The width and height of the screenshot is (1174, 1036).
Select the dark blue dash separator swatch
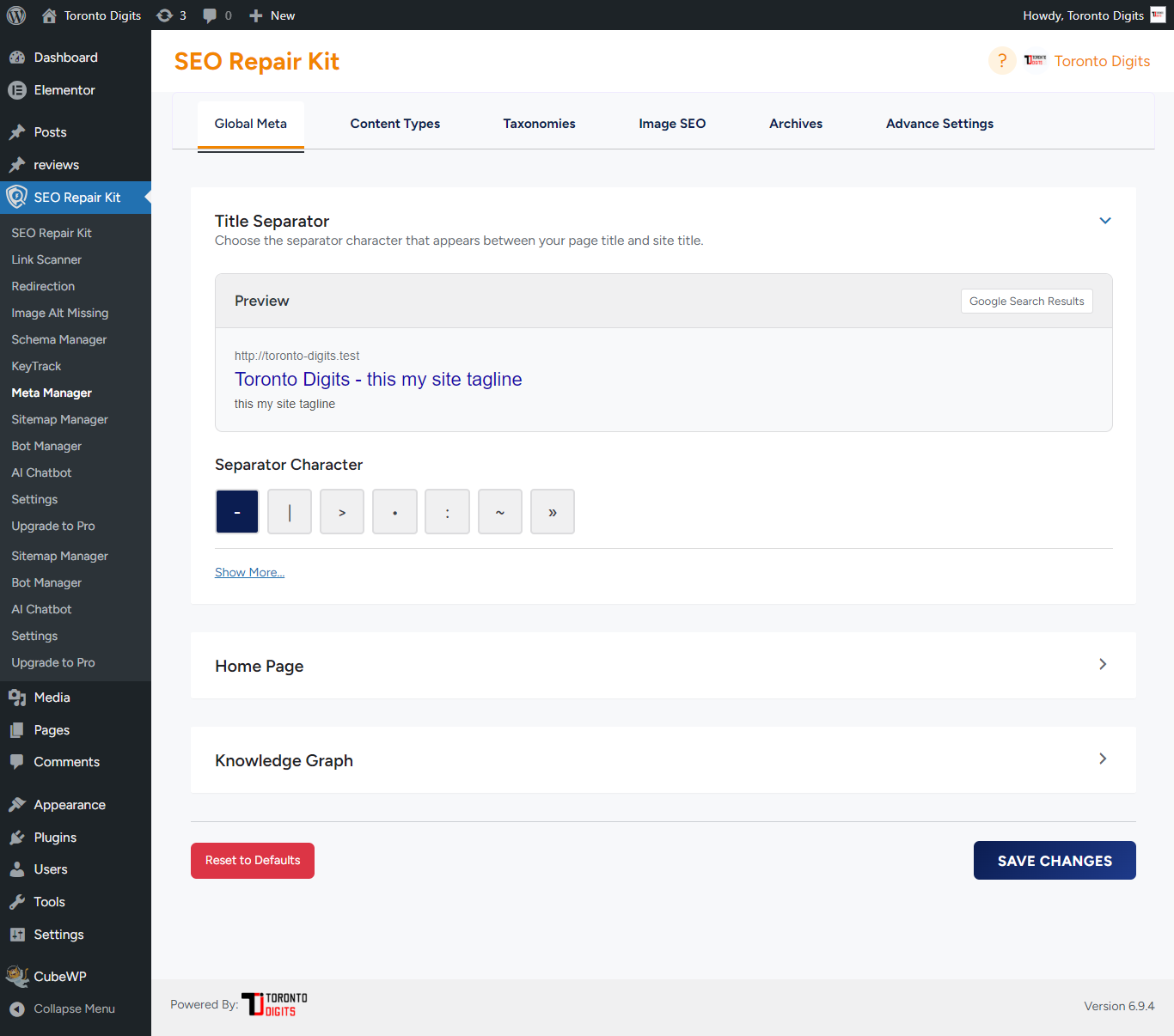tap(237, 512)
